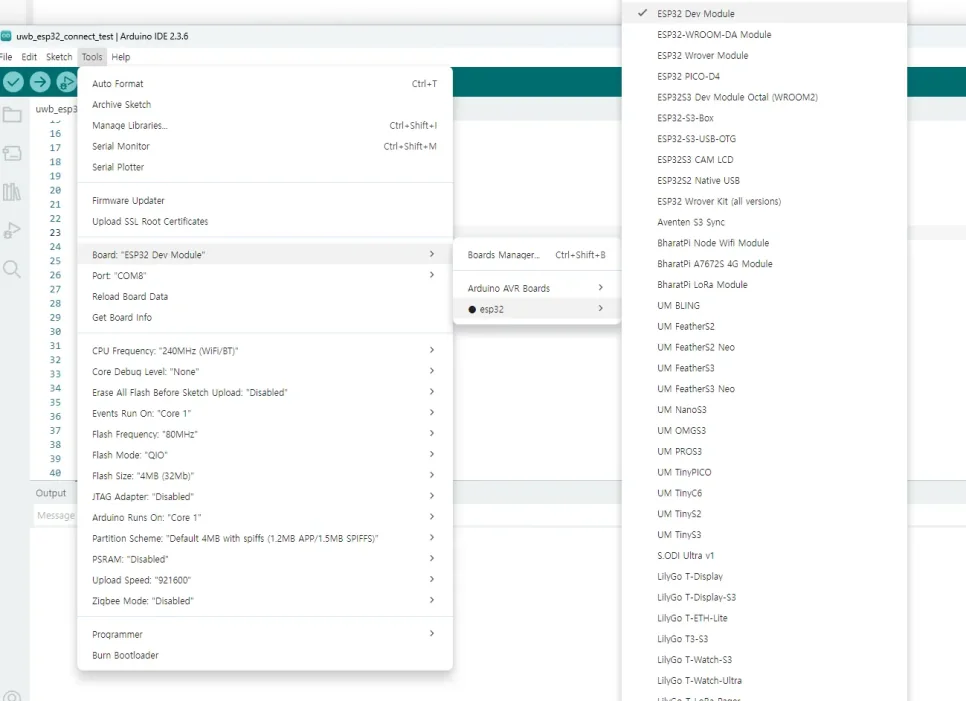
Task: Open the Debug sidebar icon
Action: tap(12, 230)
